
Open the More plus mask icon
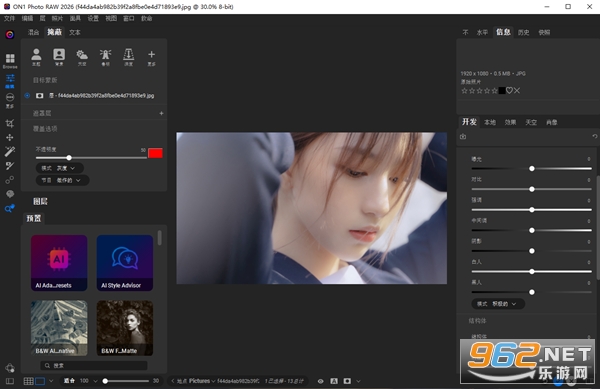tap(152, 54)
